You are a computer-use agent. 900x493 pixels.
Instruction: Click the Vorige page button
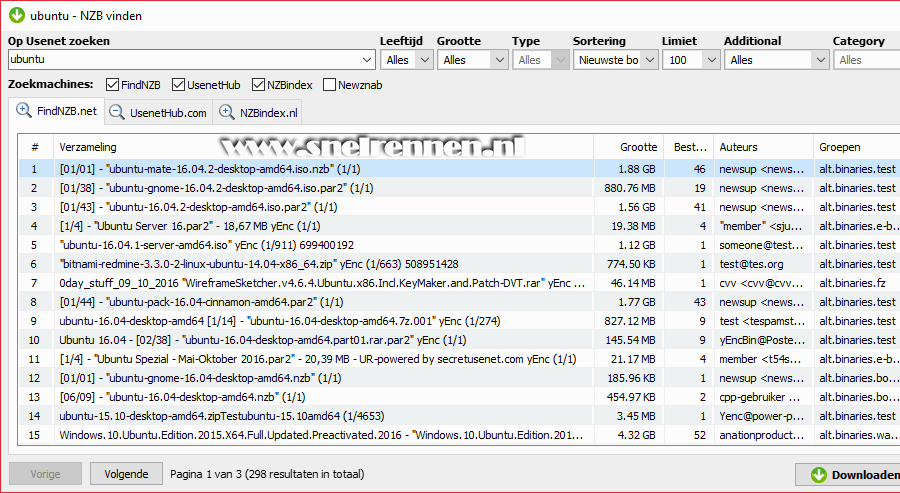click(x=45, y=474)
